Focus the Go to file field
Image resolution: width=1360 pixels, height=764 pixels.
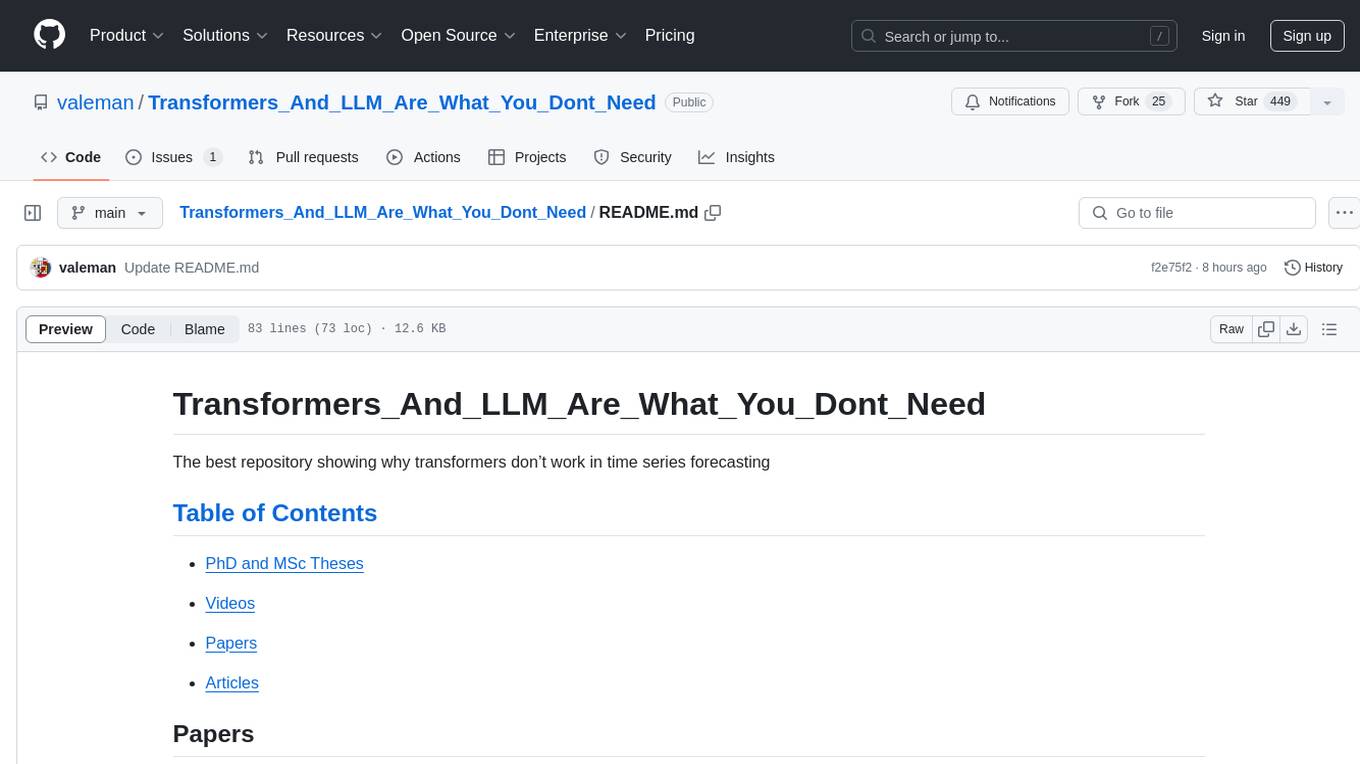[x=1197, y=213]
